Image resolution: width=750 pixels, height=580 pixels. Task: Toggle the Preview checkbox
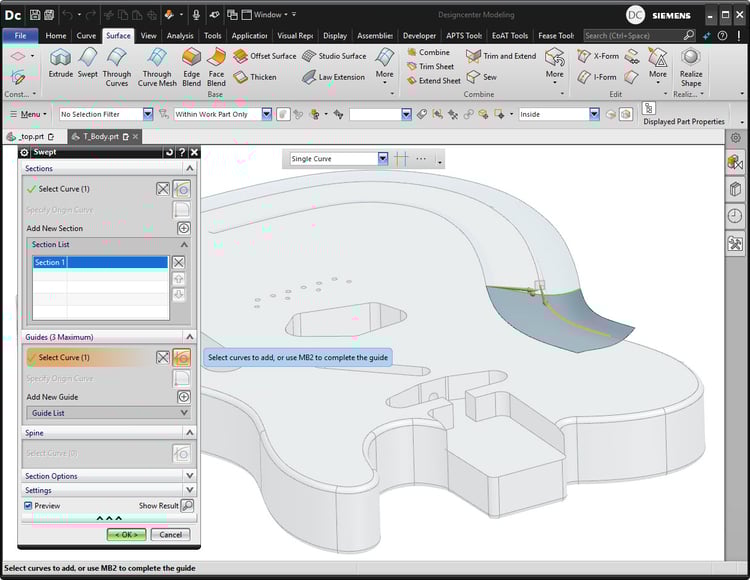click(28, 506)
